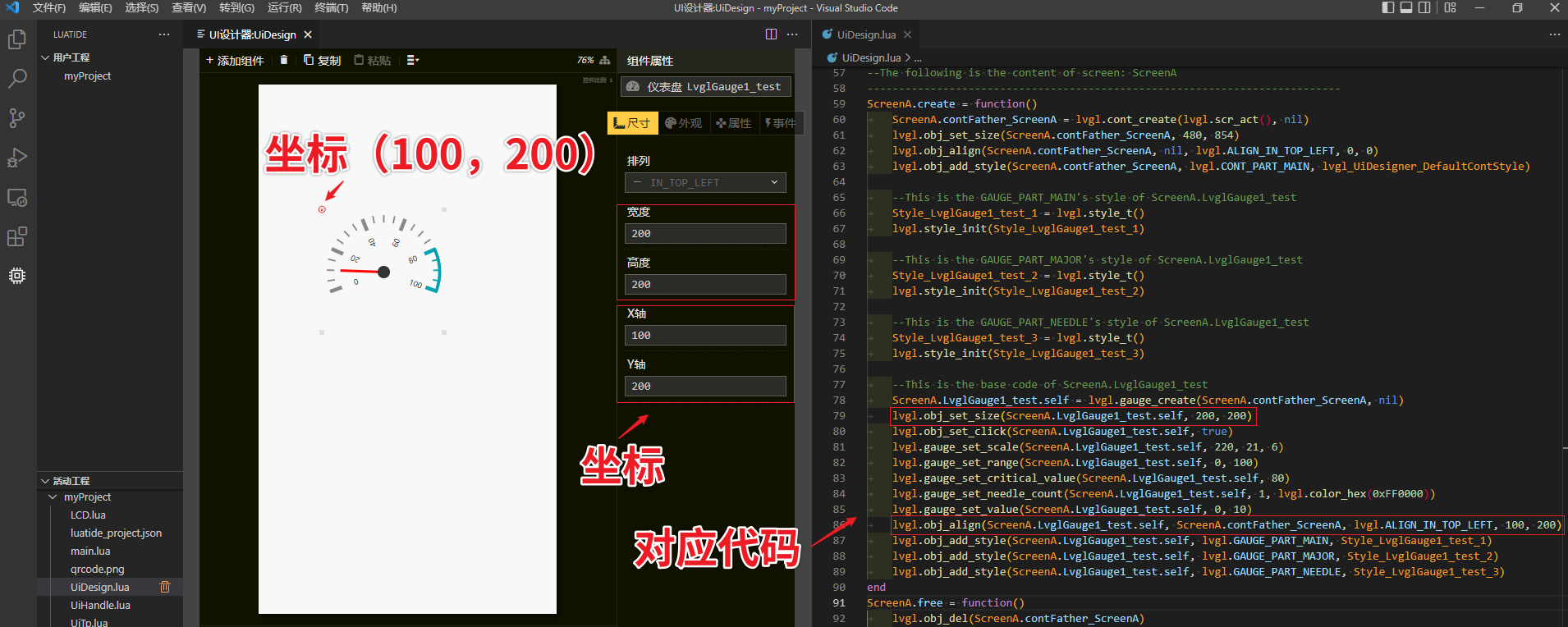Image resolution: width=1568 pixels, height=627 pixels.
Task: Click the 添加组件 button
Action: click(235, 60)
